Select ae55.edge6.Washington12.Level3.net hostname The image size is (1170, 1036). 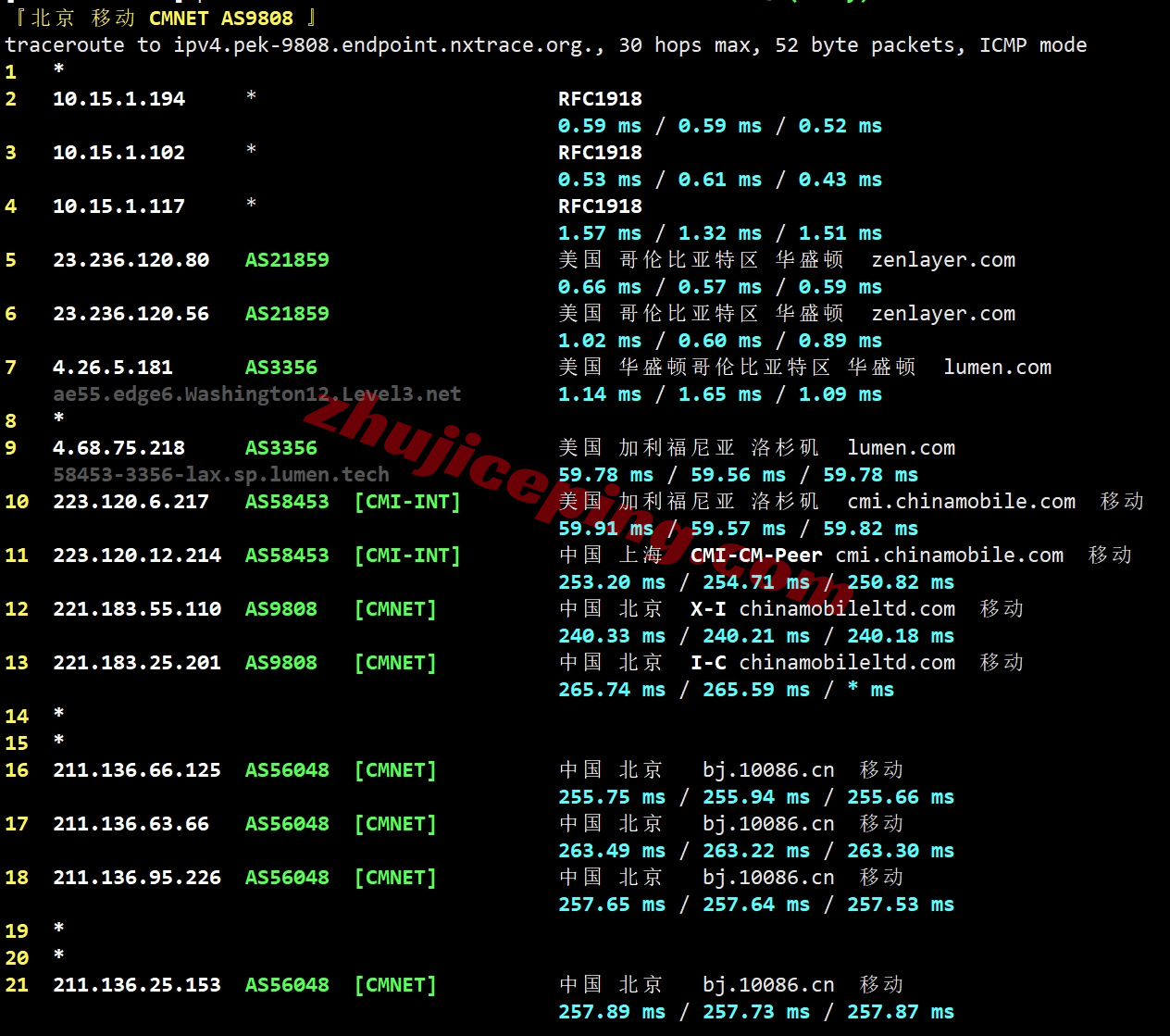click(256, 394)
